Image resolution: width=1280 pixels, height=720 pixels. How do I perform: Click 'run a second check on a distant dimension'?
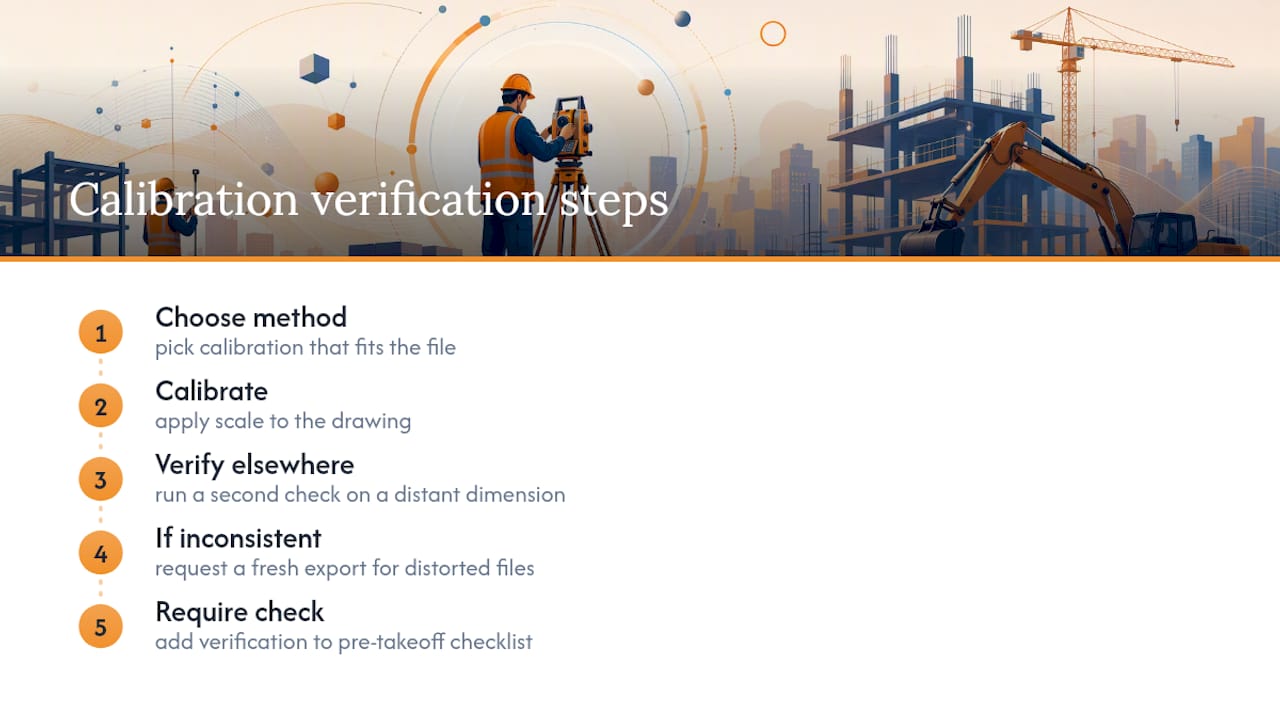(x=360, y=495)
